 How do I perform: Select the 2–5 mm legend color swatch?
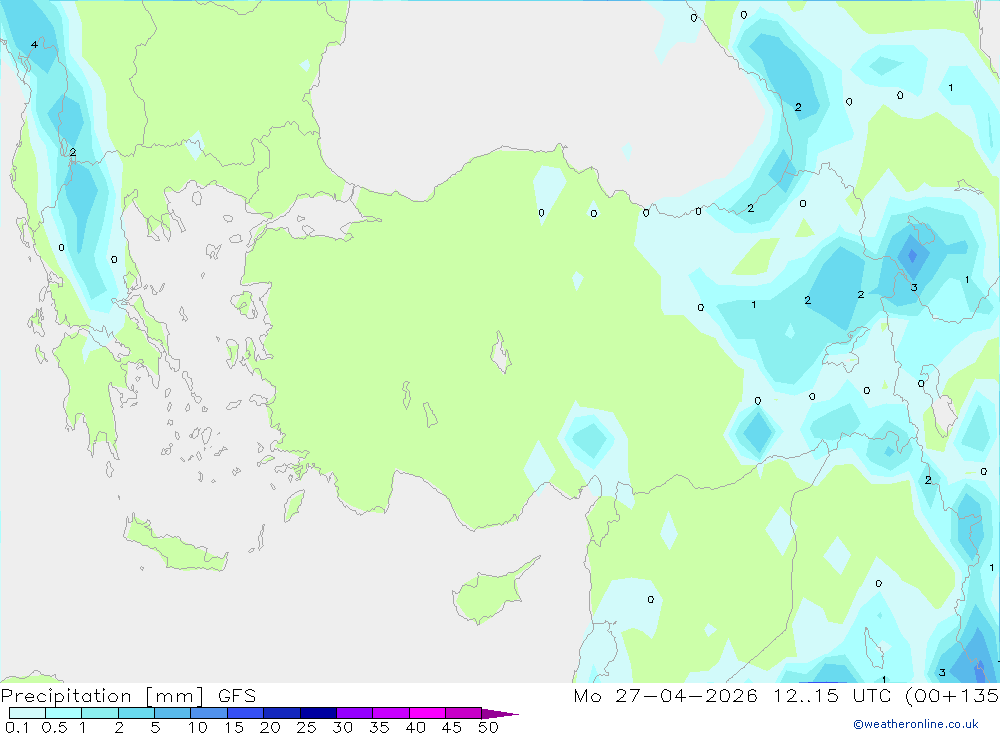point(136,713)
